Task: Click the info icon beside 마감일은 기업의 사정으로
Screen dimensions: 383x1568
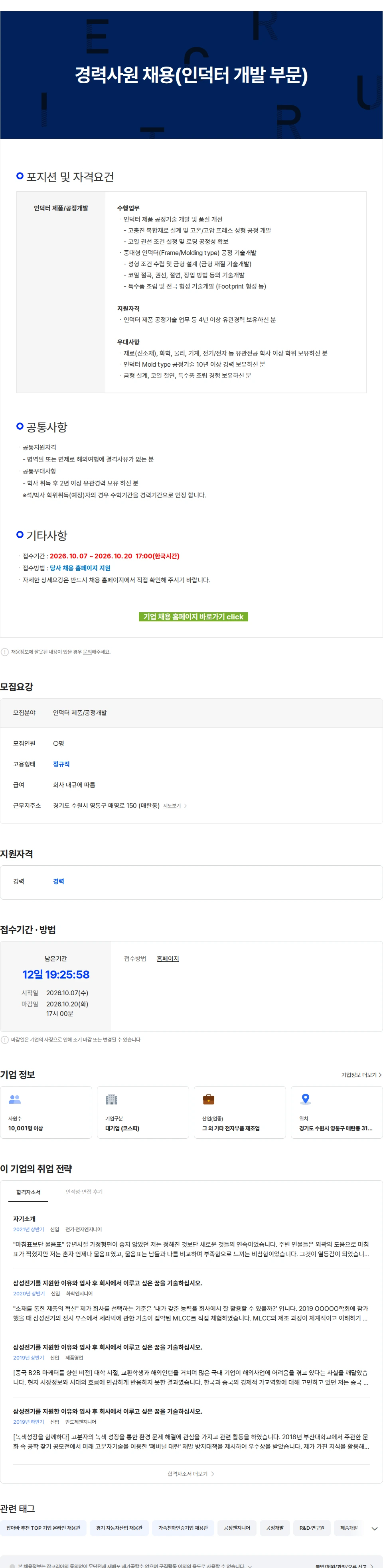Action: [5, 1039]
